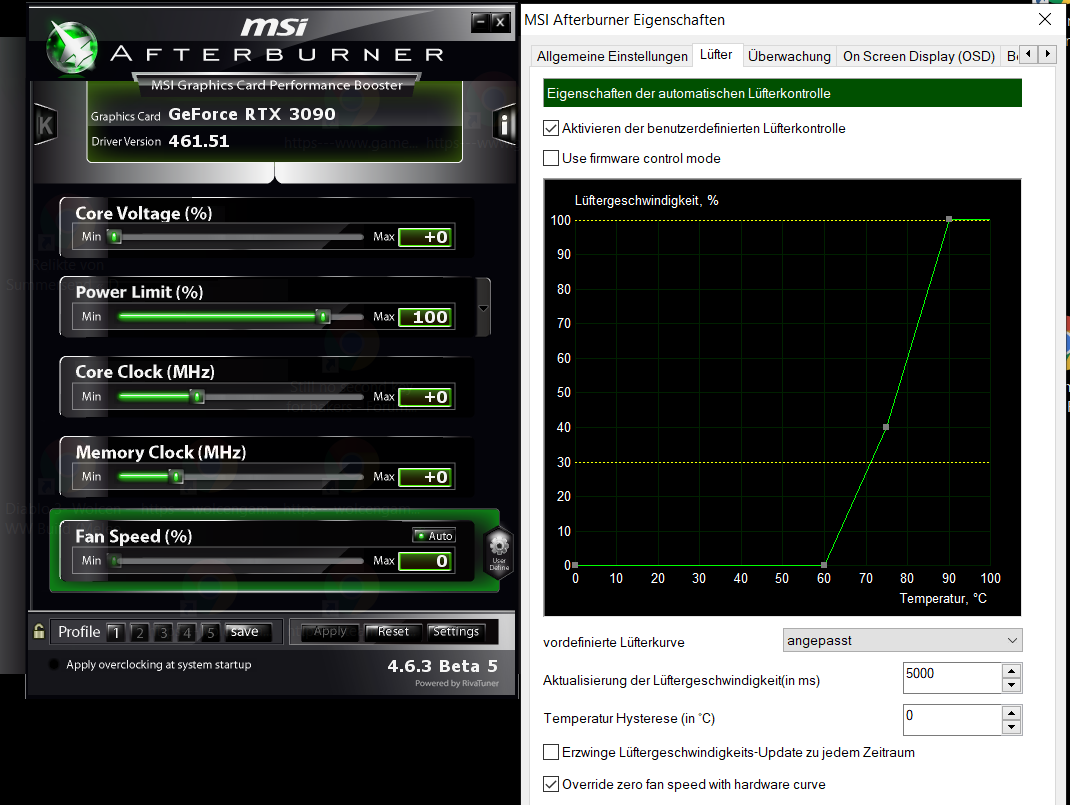This screenshot has height=805, width=1070.
Task: Click driver version '461.51' text
Action: tap(199, 141)
